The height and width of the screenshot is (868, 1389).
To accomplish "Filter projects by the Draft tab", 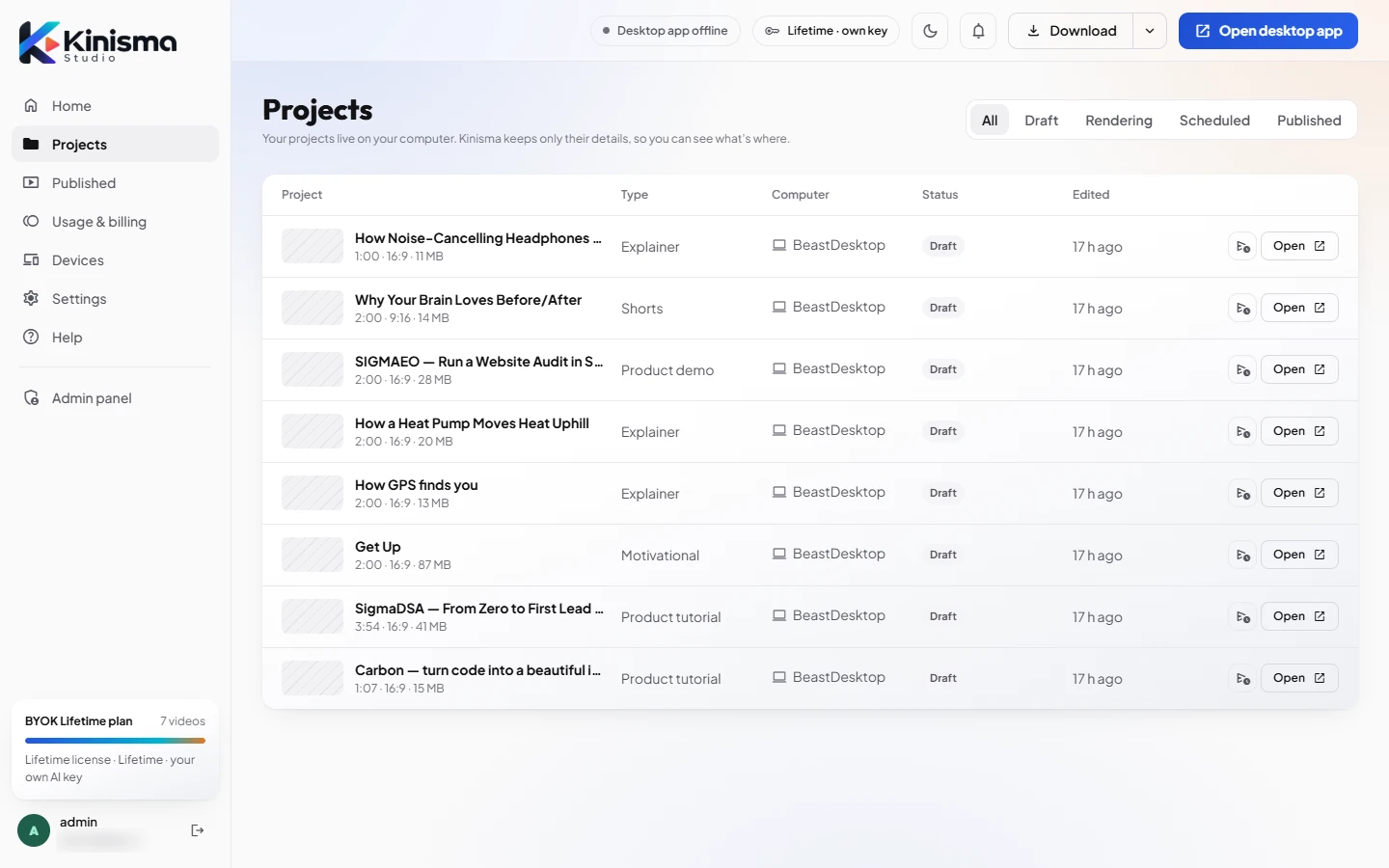I will pyautogui.click(x=1041, y=121).
